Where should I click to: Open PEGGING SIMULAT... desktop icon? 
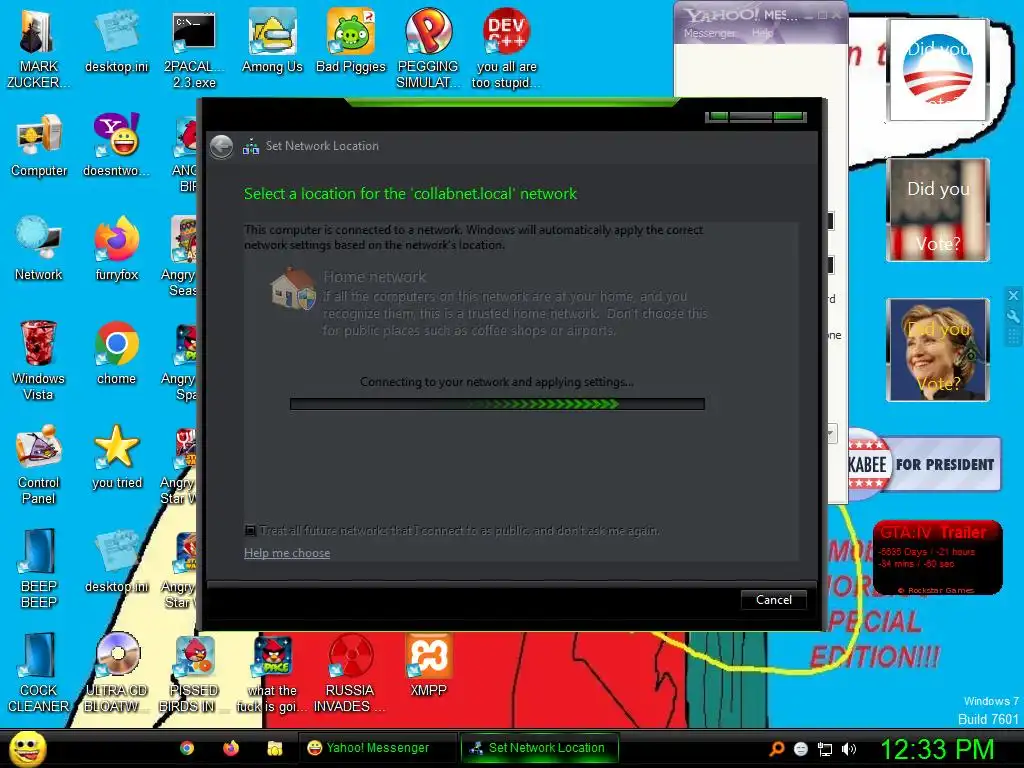(x=428, y=48)
